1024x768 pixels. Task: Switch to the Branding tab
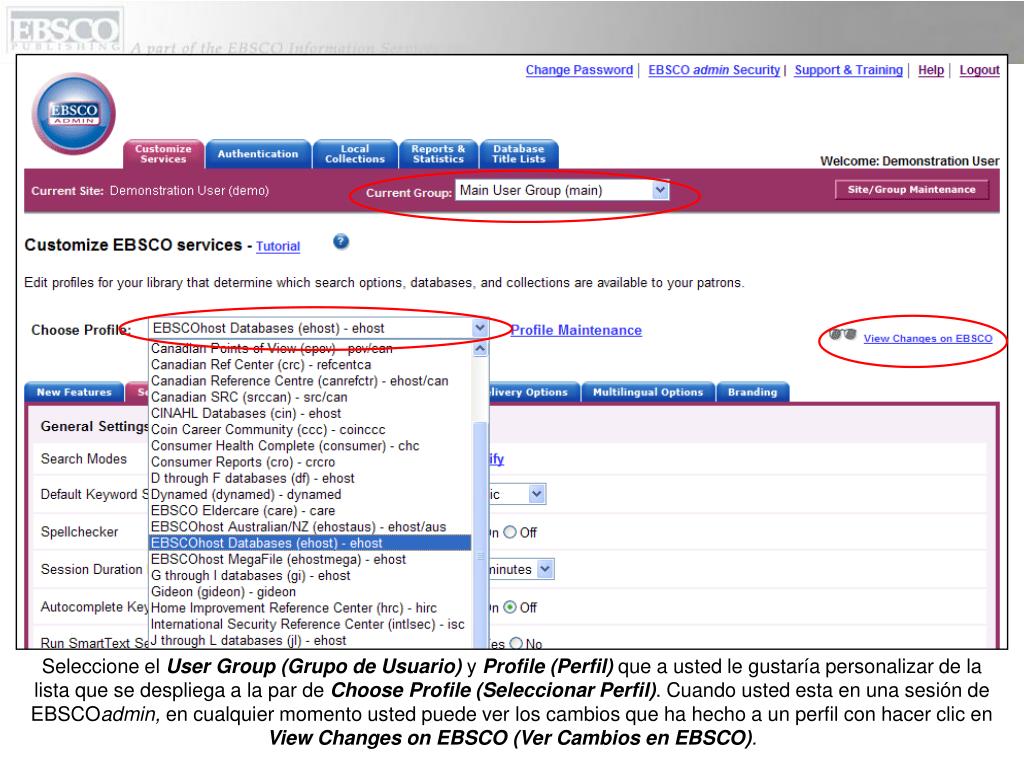pos(752,392)
